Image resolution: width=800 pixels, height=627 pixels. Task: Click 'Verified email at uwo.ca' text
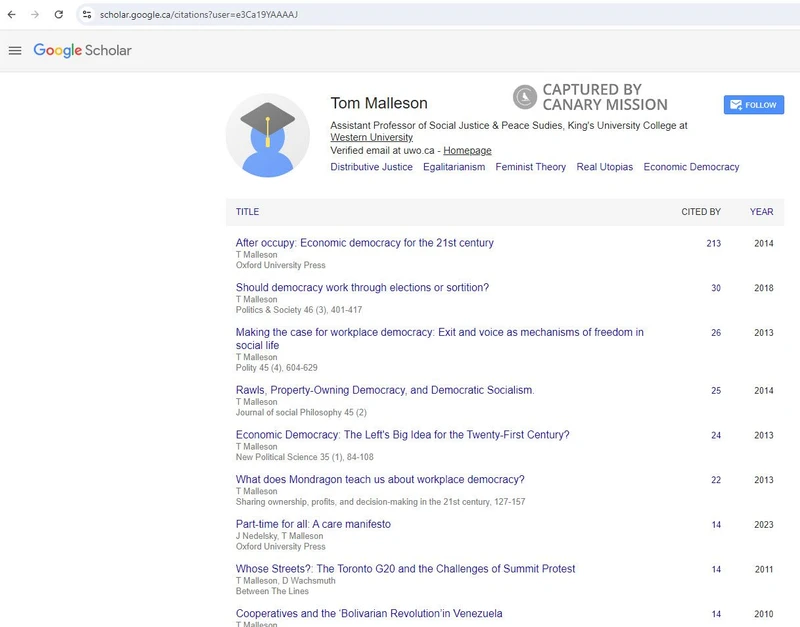(x=382, y=151)
